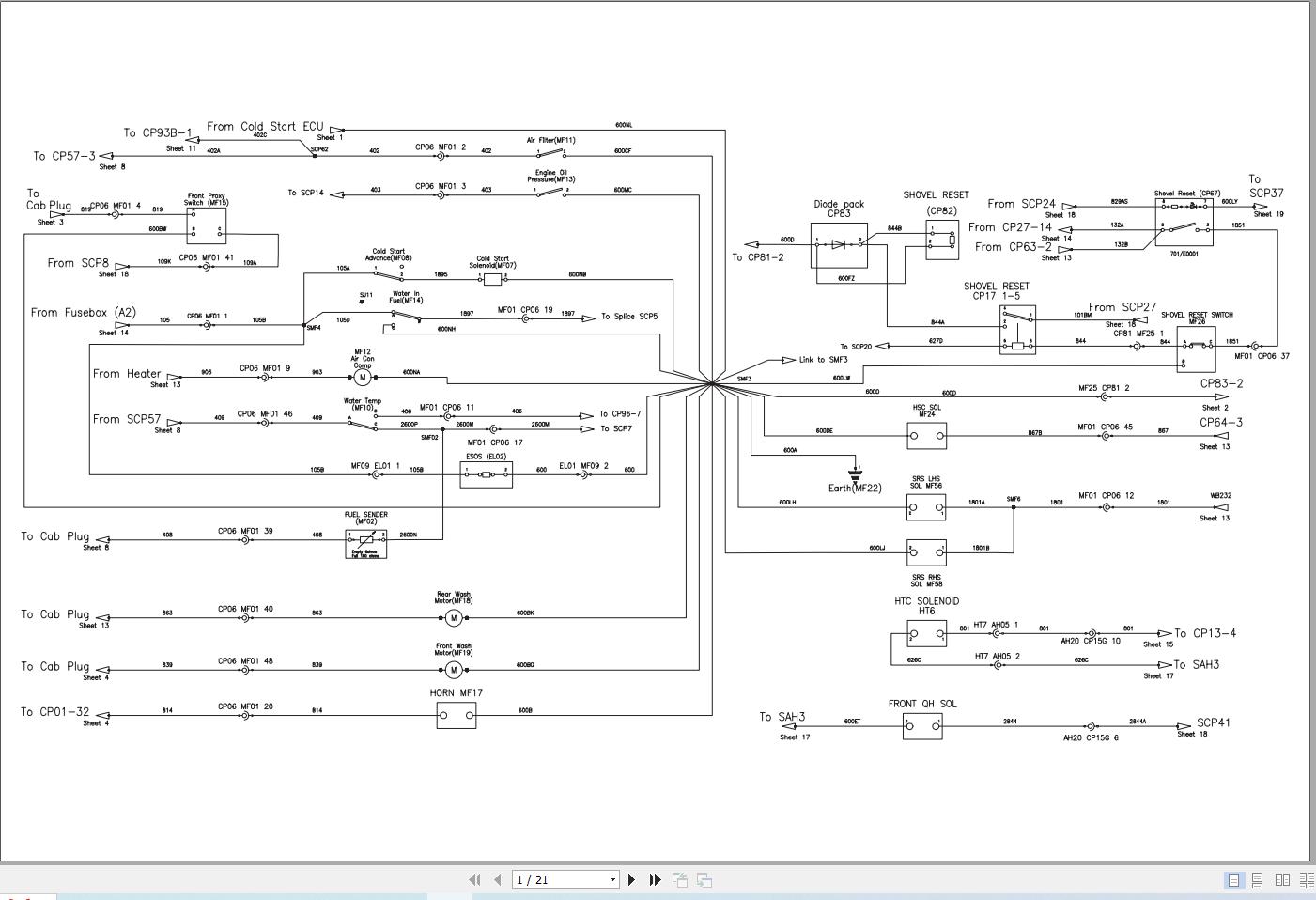The image size is (1316, 900).
Task: Go to the first page
Action: (474, 880)
